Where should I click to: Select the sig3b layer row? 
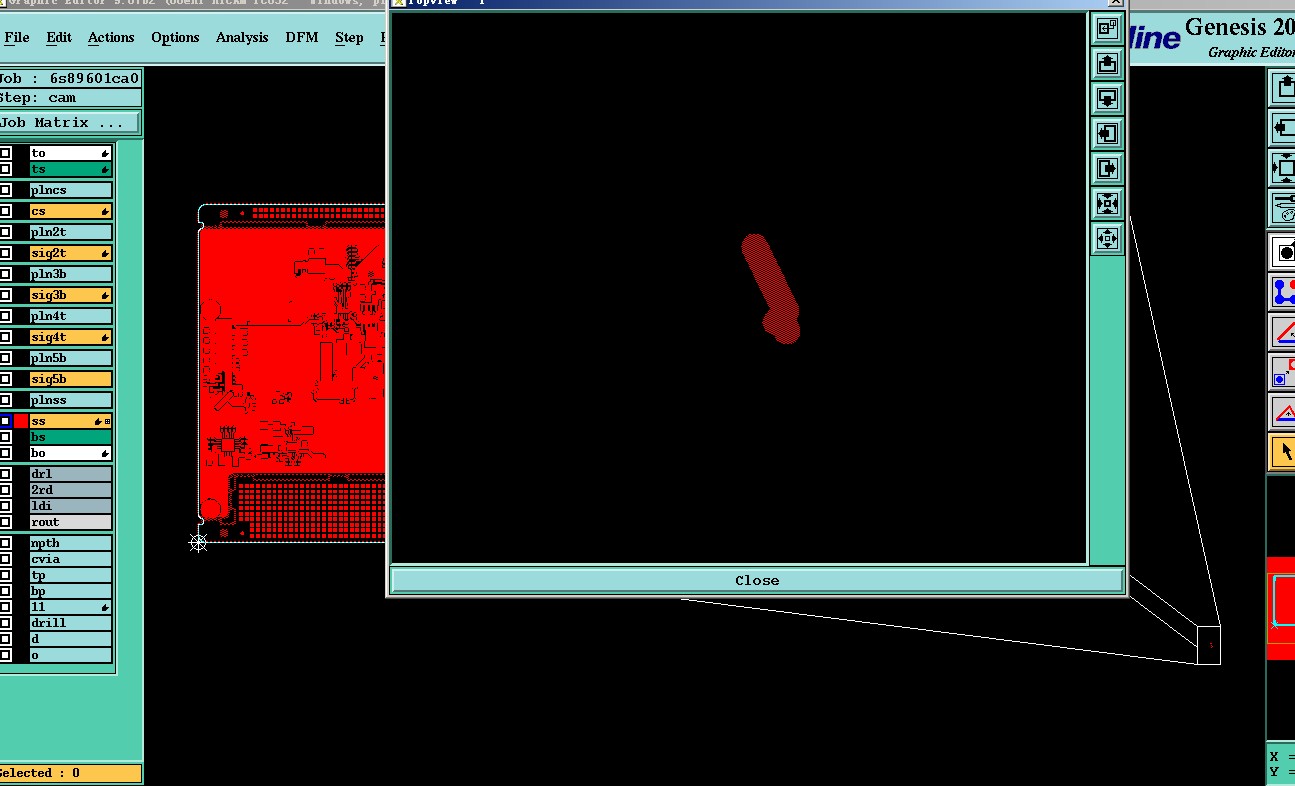[70, 295]
